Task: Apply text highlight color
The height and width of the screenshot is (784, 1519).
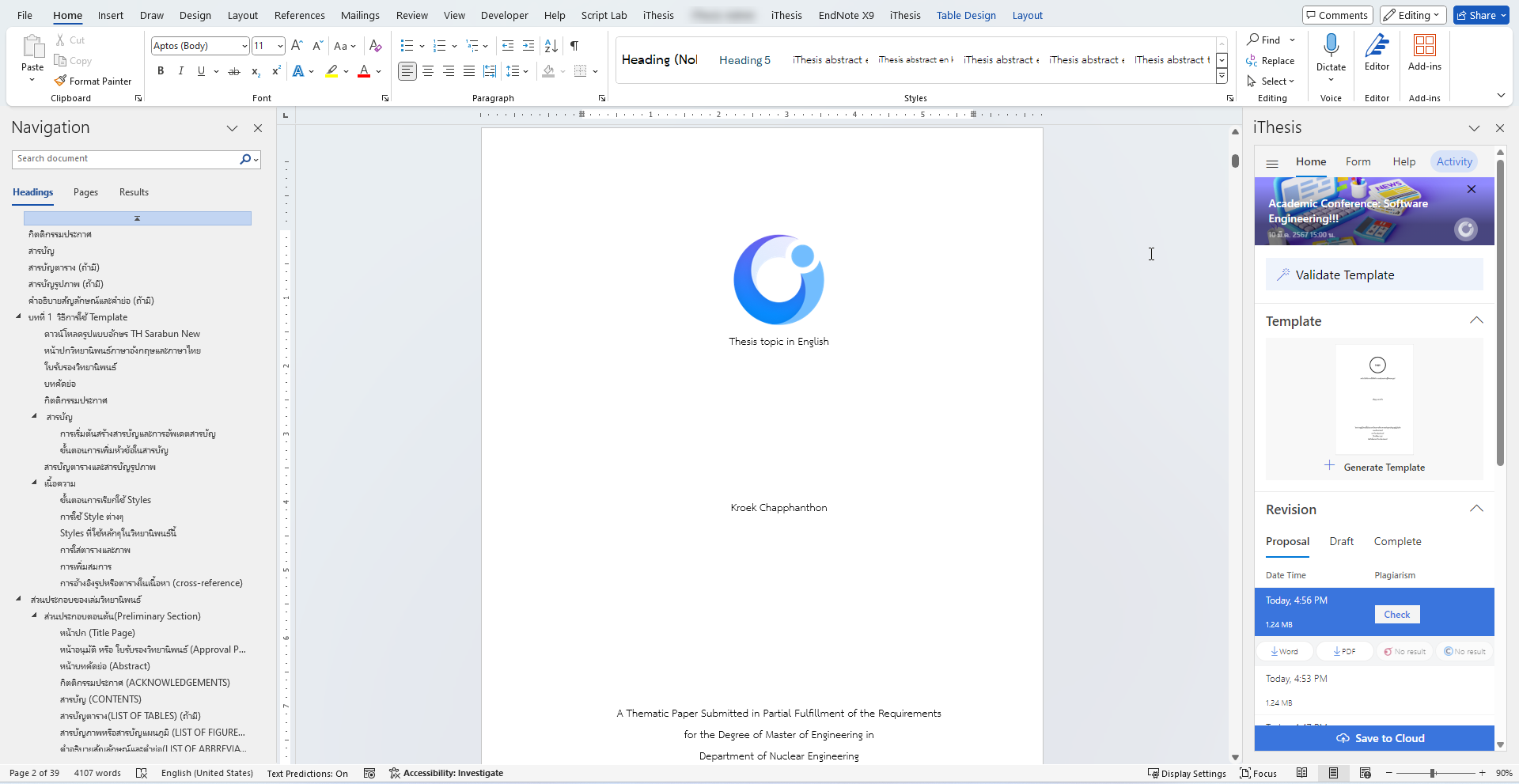Action: [x=332, y=71]
